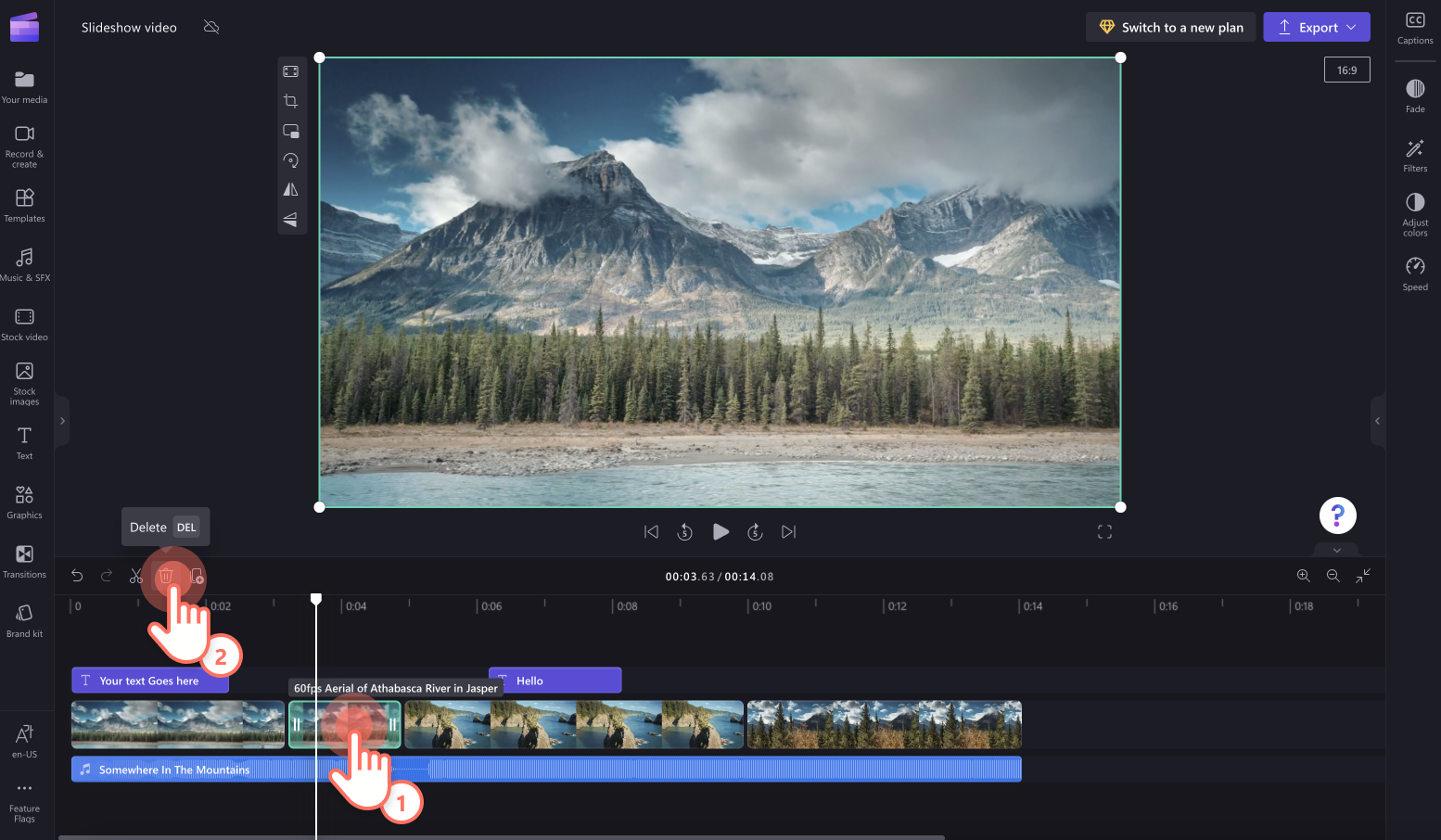Image resolution: width=1441 pixels, height=840 pixels.
Task: Toggle the cloud backup icon beside the title
Action: tap(211, 27)
